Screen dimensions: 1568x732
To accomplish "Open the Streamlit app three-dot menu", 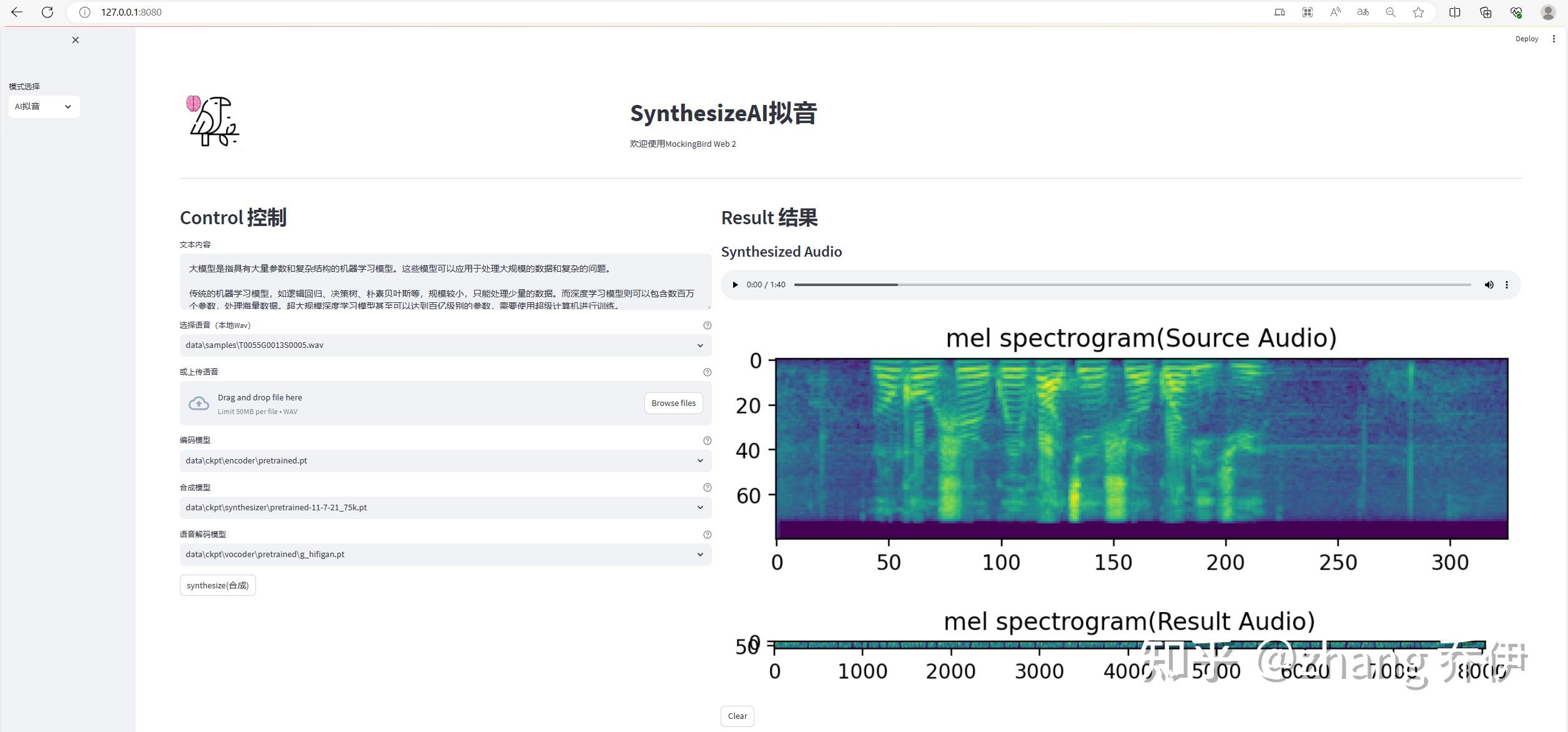I will pos(1554,38).
